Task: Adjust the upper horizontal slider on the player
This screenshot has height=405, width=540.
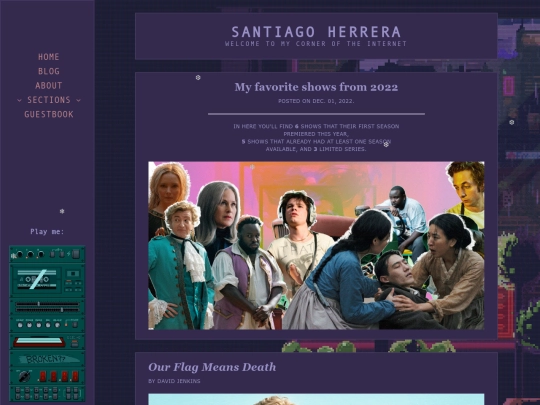Action: [48, 304]
